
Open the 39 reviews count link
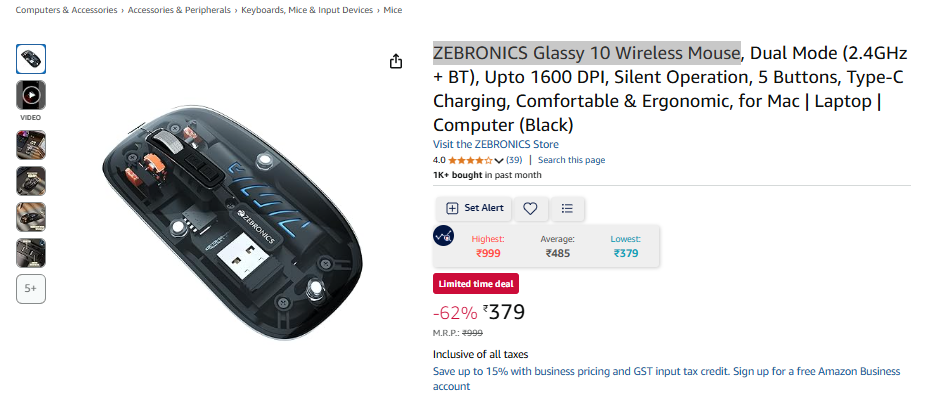(514, 160)
